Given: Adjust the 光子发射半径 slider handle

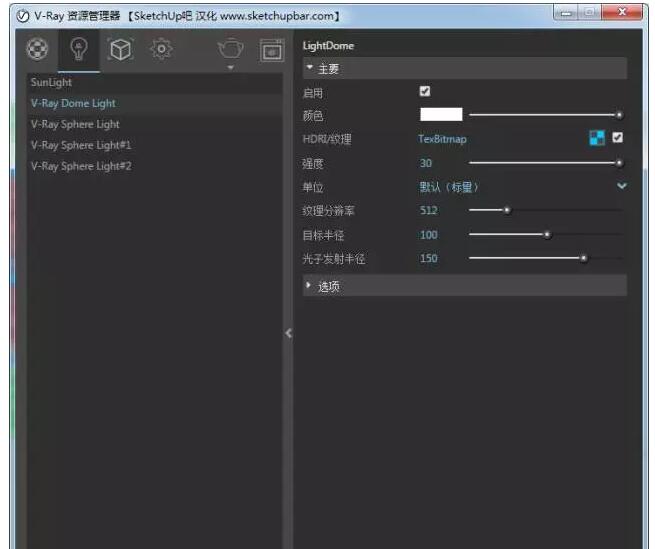Looking at the screenshot, I should point(584,259).
